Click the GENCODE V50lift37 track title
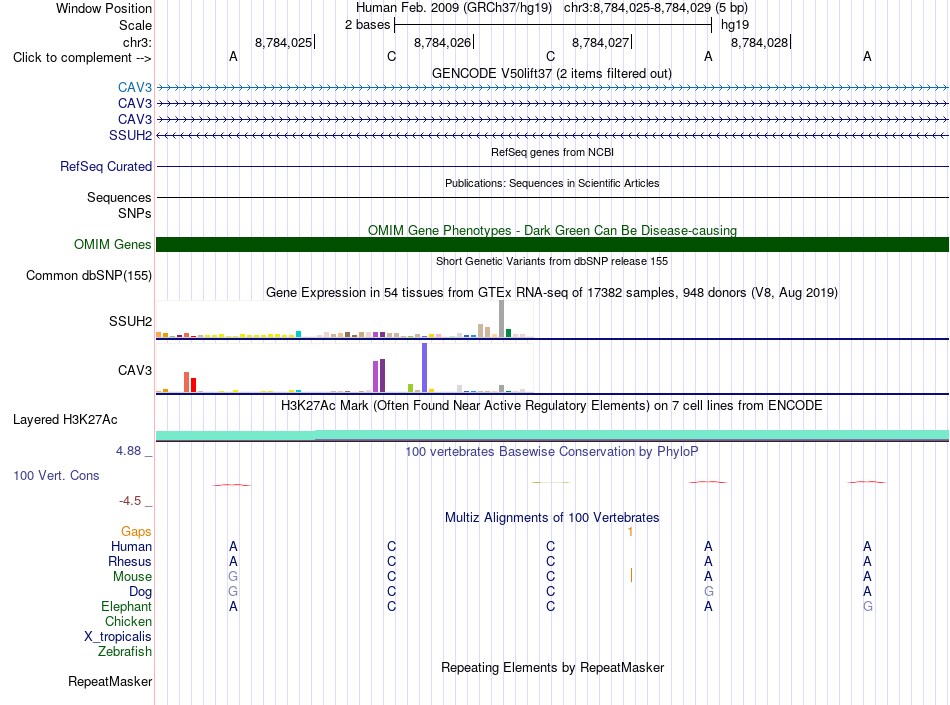950x705 pixels. point(551,74)
